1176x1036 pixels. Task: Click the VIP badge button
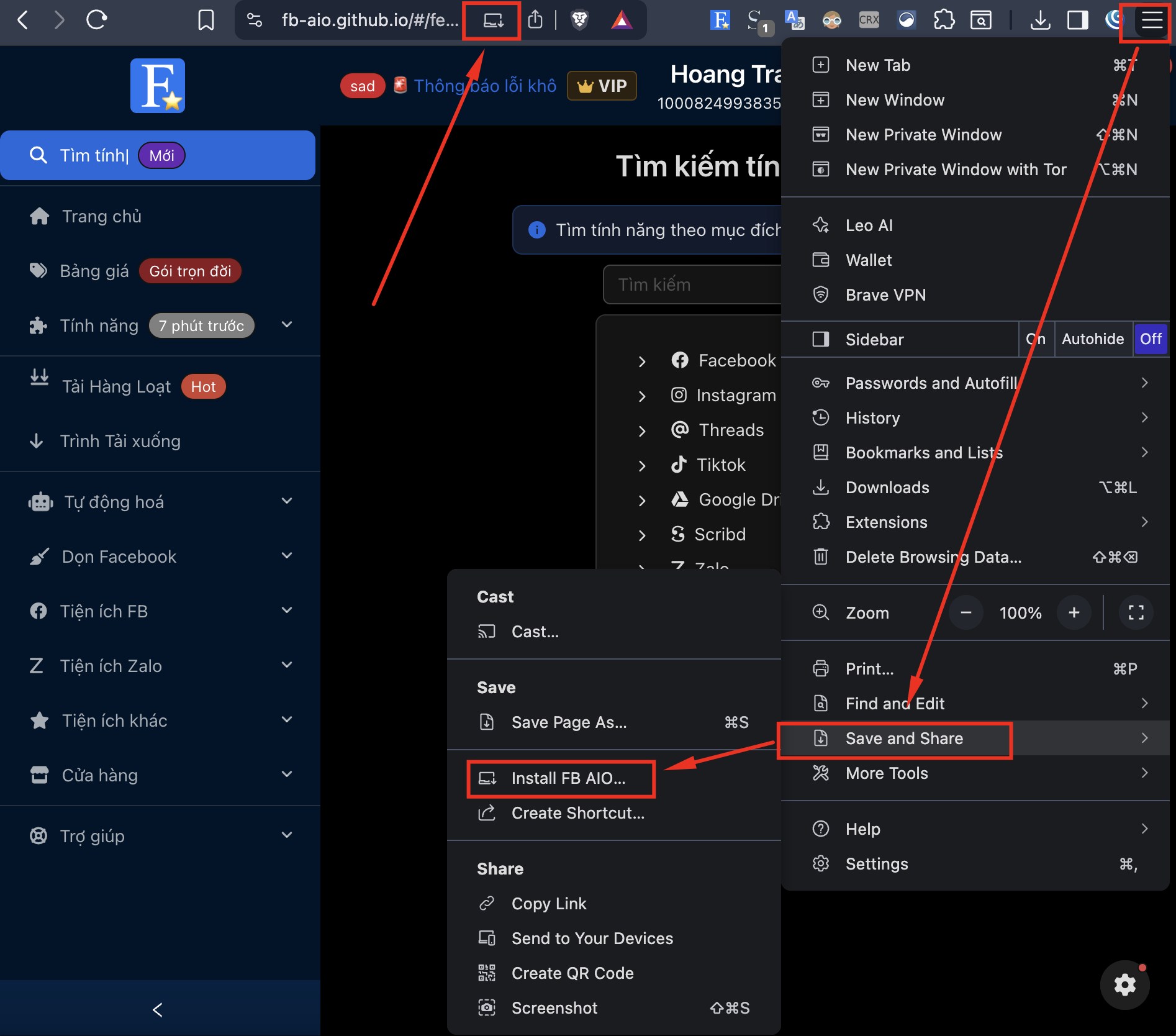pos(602,86)
